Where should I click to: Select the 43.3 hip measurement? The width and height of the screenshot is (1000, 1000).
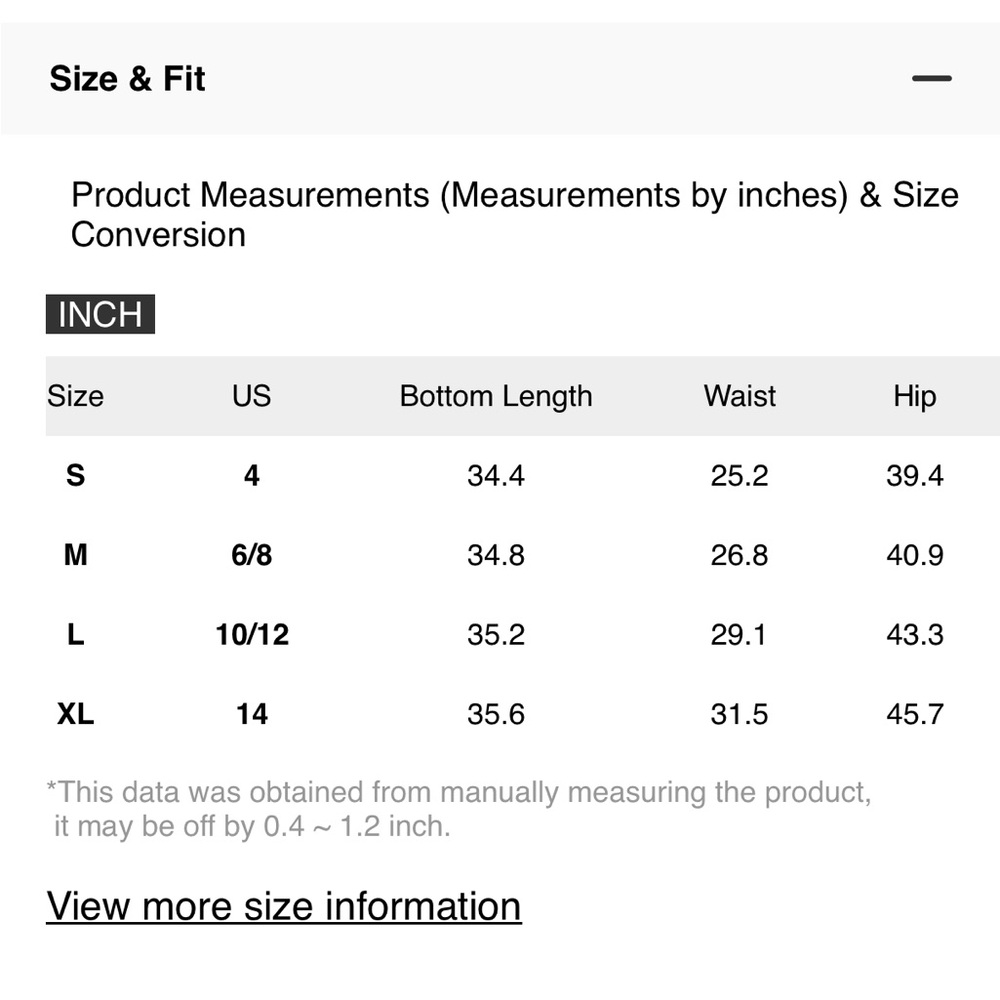pyautogui.click(x=914, y=635)
